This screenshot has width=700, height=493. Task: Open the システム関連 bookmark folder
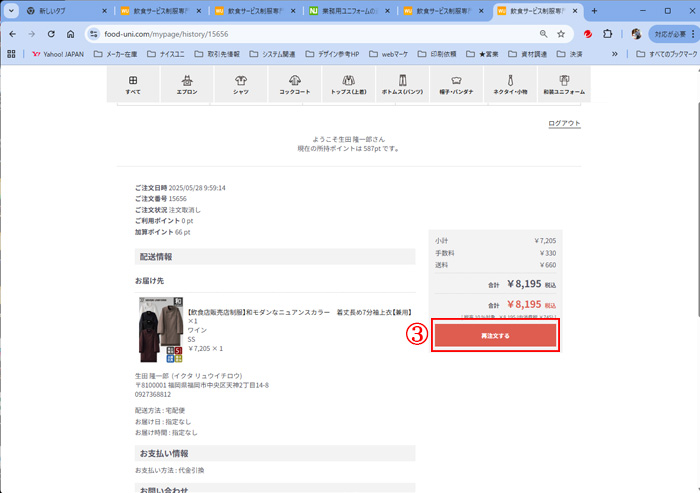click(x=272, y=54)
